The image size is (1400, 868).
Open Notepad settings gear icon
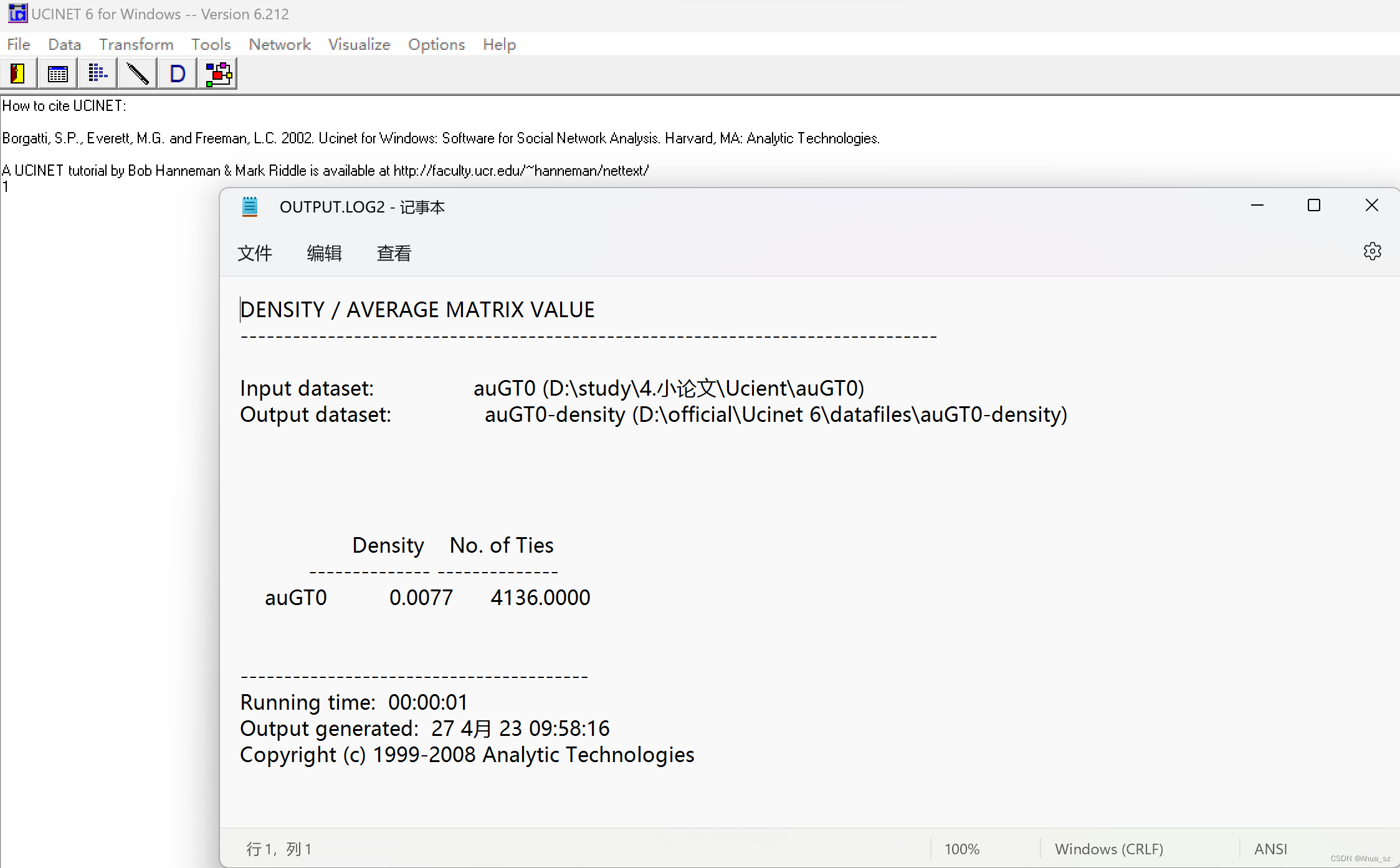coord(1372,251)
